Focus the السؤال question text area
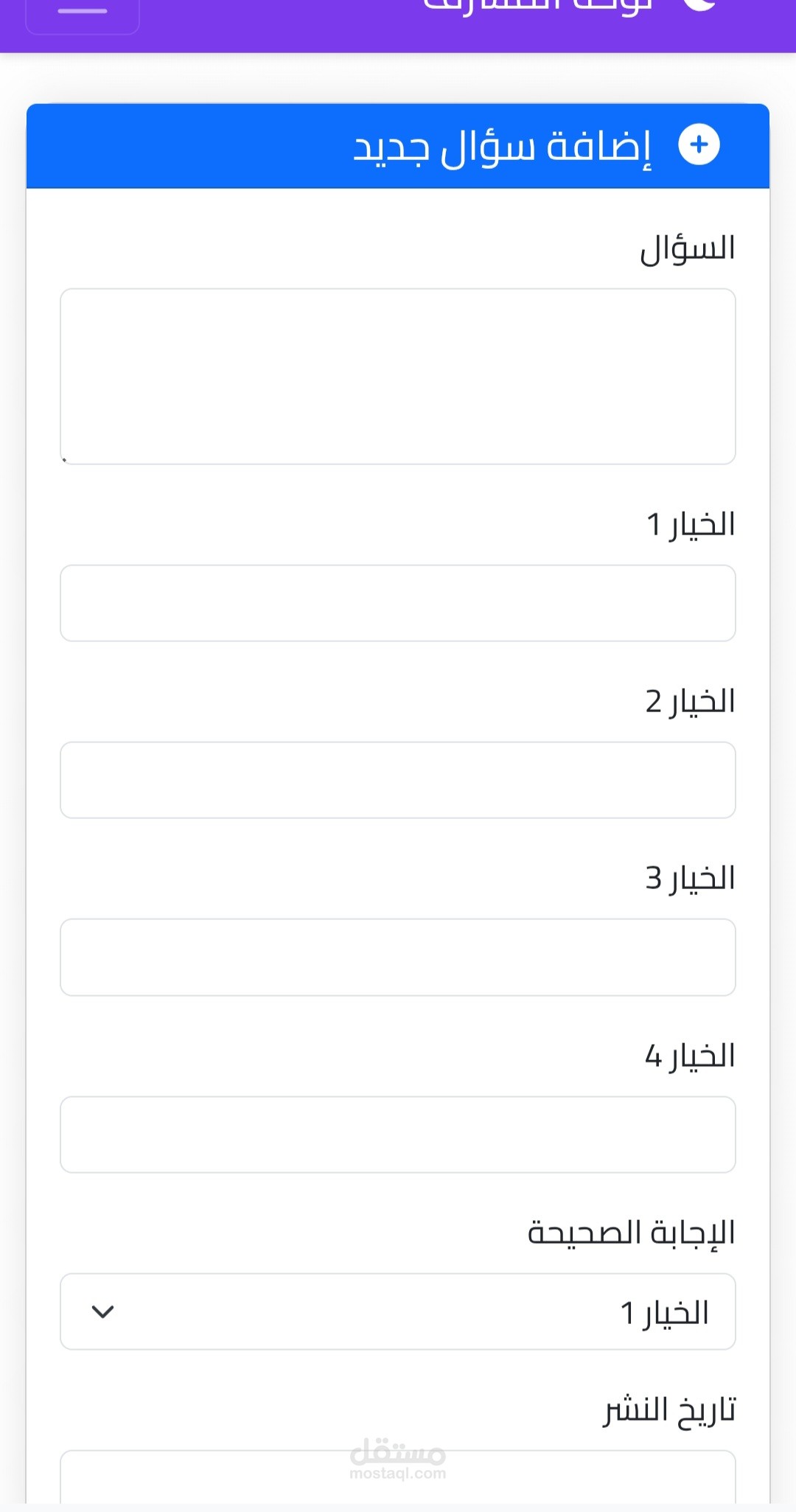This screenshot has height=1512, width=796. tap(398, 376)
